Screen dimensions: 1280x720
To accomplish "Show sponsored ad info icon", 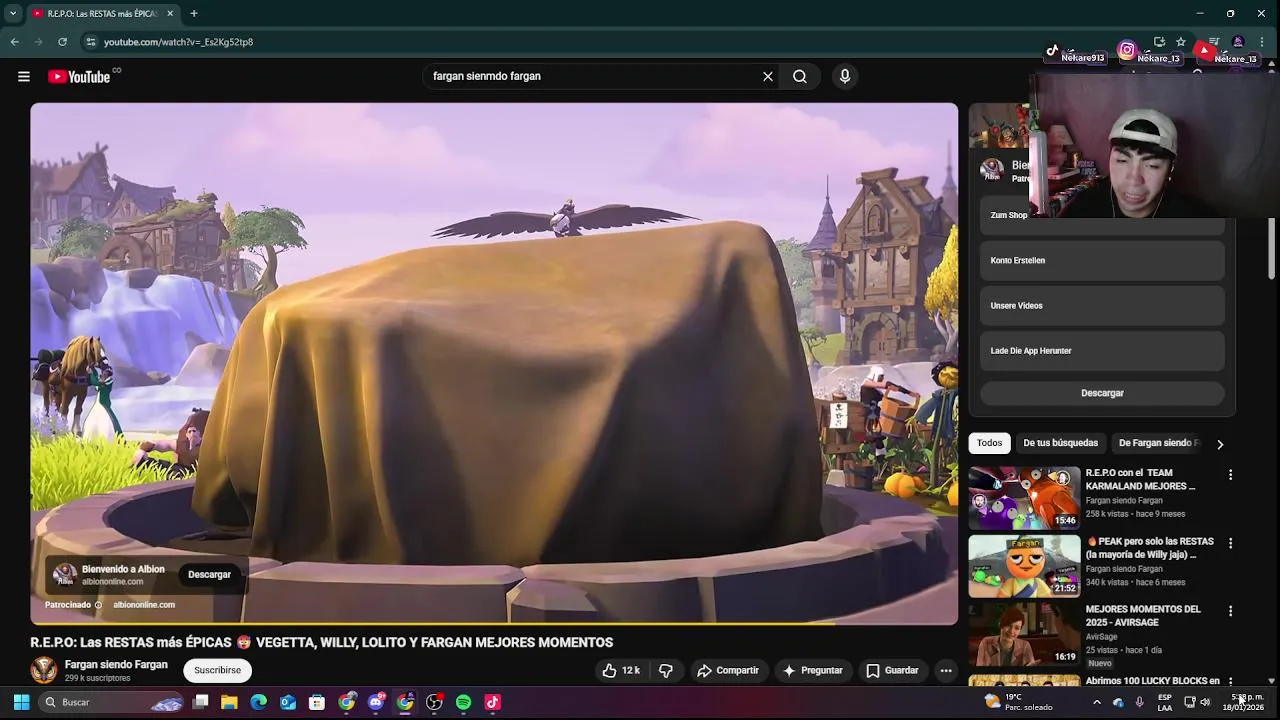I will tap(98, 604).
